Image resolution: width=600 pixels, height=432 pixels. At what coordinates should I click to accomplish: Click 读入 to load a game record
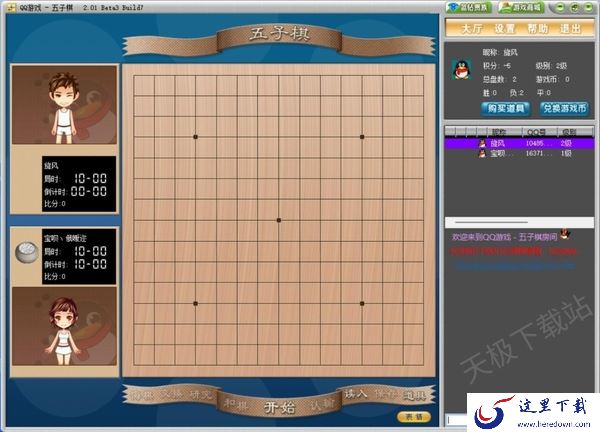coord(355,393)
